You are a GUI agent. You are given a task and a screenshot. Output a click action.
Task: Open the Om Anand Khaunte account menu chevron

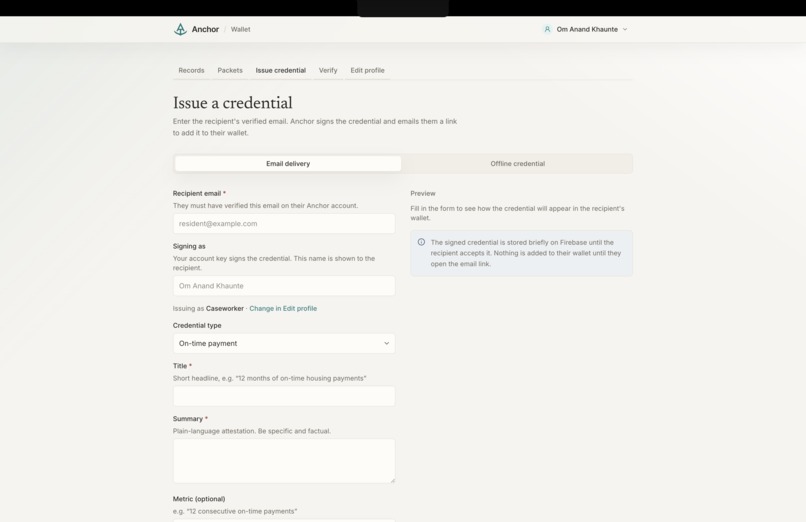point(625,29)
